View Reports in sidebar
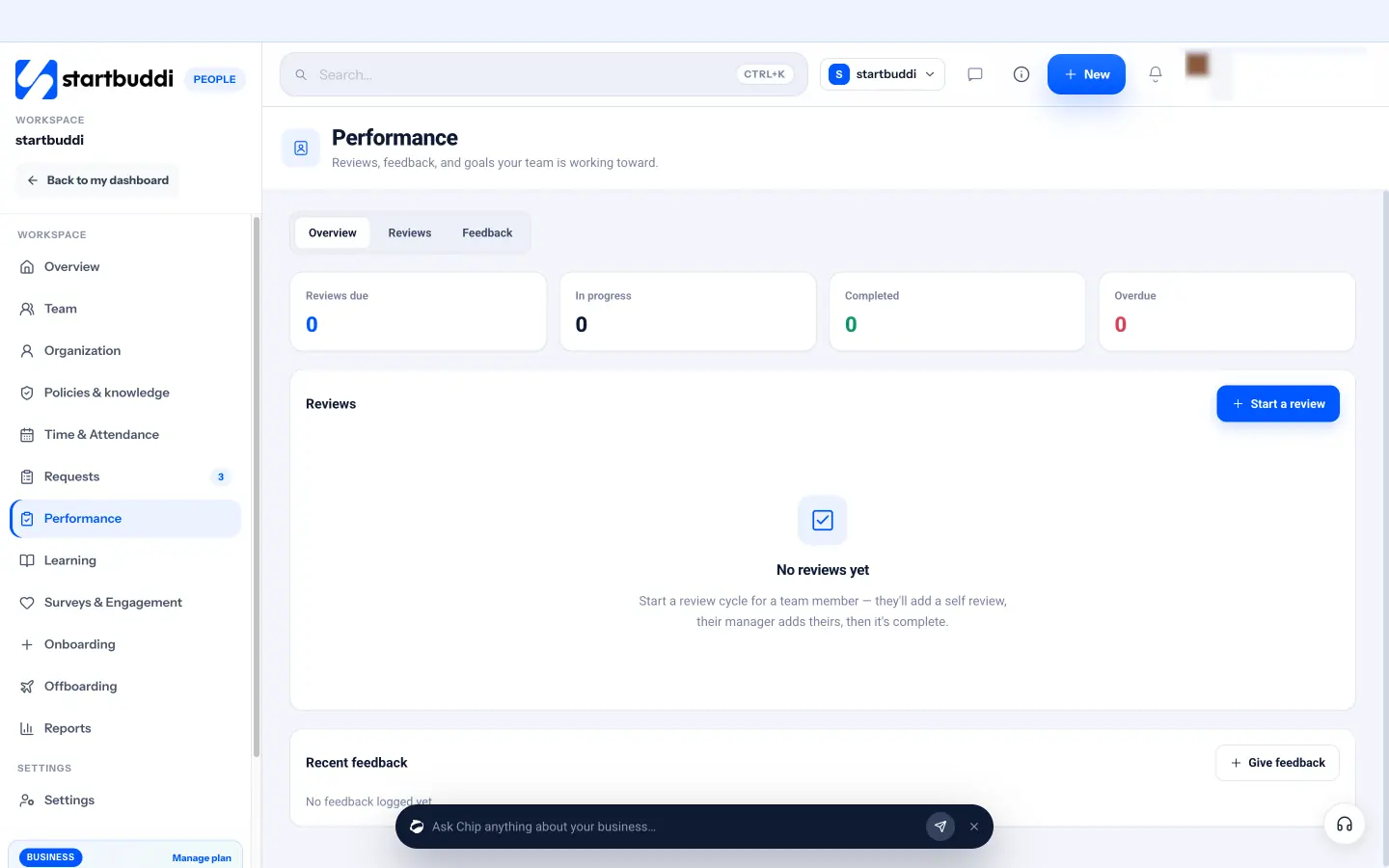This screenshot has height=868, width=1389. click(x=125, y=728)
